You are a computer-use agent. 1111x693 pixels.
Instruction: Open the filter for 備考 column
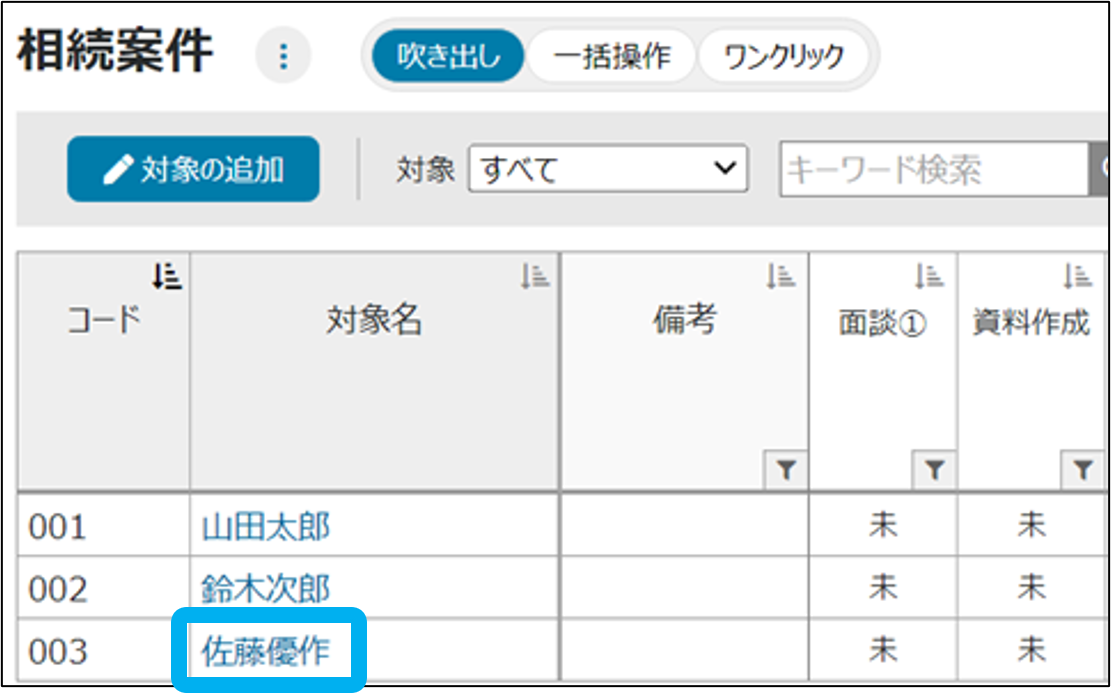point(786,470)
